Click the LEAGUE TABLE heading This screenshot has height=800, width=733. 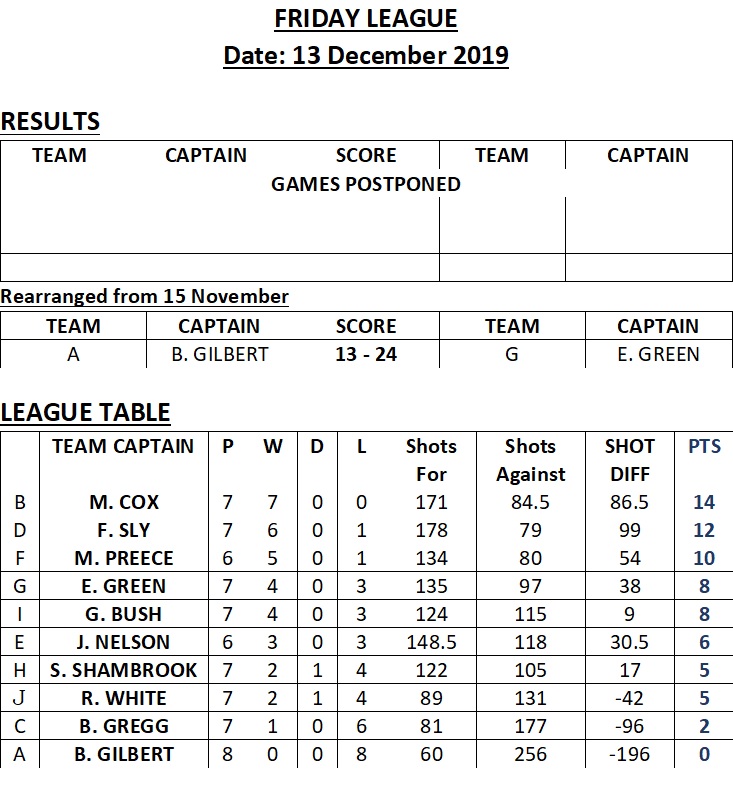click(85, 412)
